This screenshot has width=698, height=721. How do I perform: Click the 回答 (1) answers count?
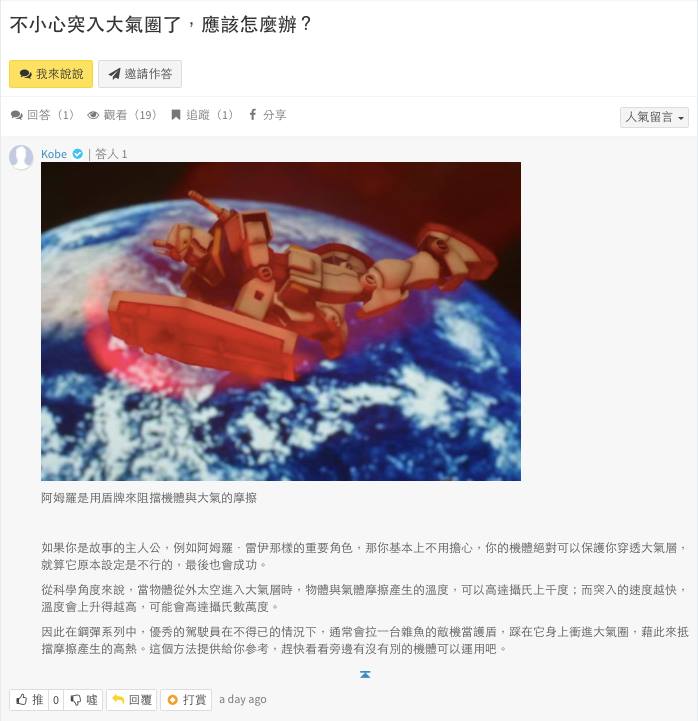point(42,115)
